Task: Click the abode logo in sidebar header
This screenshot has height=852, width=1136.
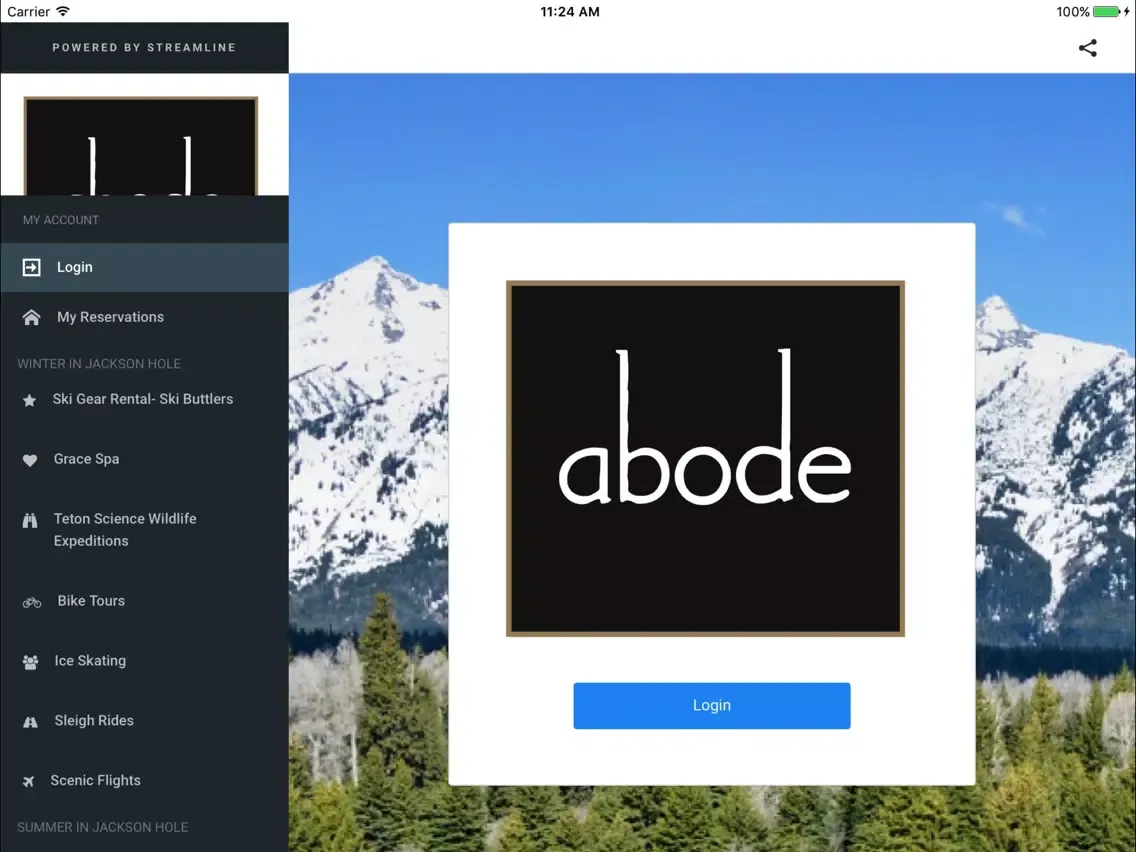Action: pos(141,146)
